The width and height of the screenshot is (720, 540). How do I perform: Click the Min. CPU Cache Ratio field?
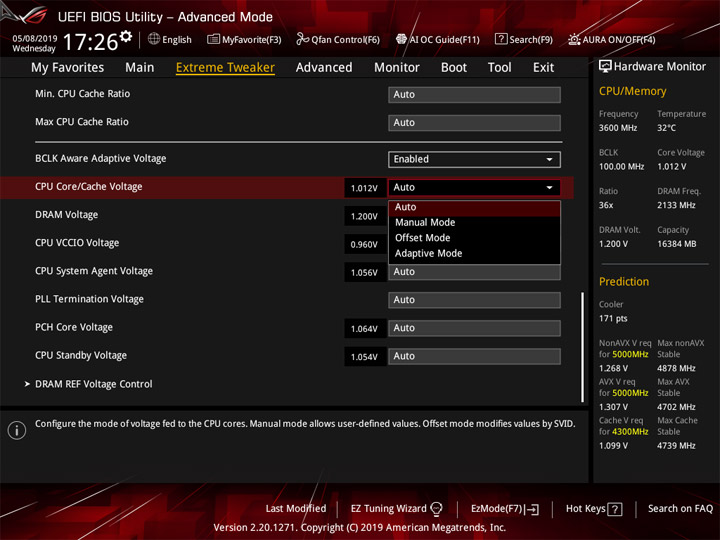click(x=474, y=95)
